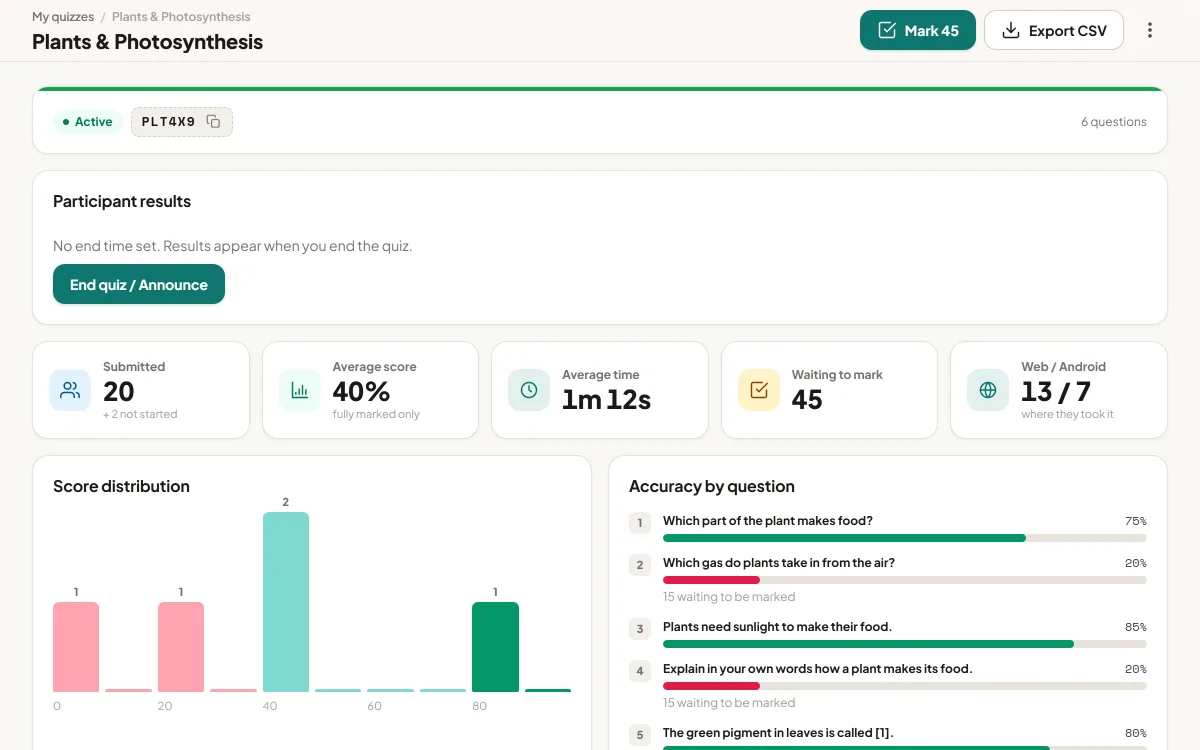1200x750 pixels.
Task: Click the Average time clock icon
Action: click(529, 390)
